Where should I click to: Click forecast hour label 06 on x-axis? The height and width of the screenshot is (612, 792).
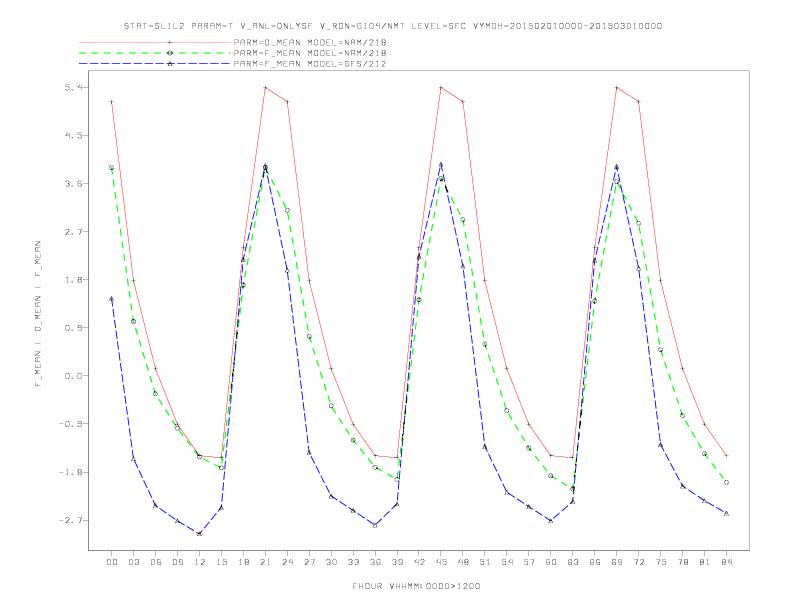pos(156,562)
